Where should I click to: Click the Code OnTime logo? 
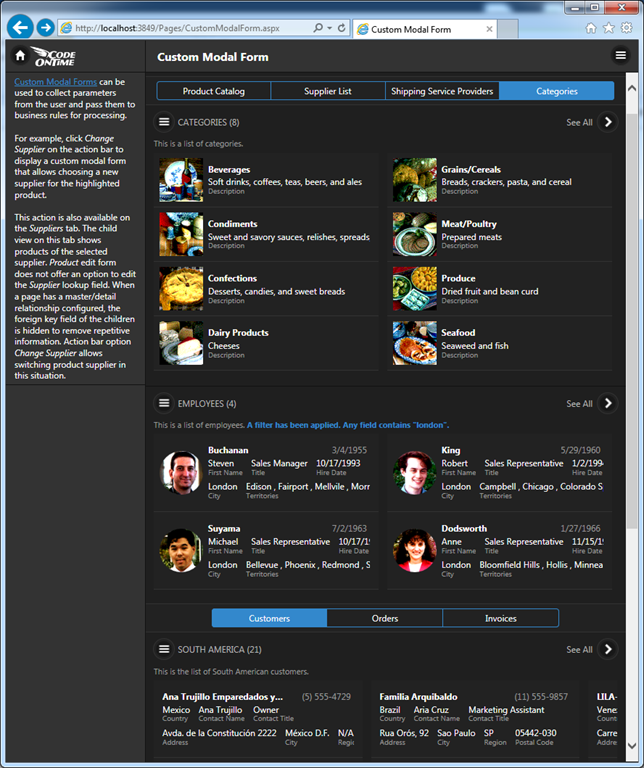click(x=54, y=56)
